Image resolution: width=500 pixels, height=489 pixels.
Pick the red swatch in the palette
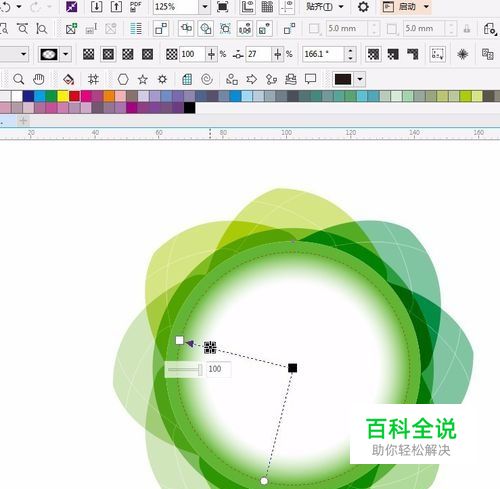pos(74,96)
